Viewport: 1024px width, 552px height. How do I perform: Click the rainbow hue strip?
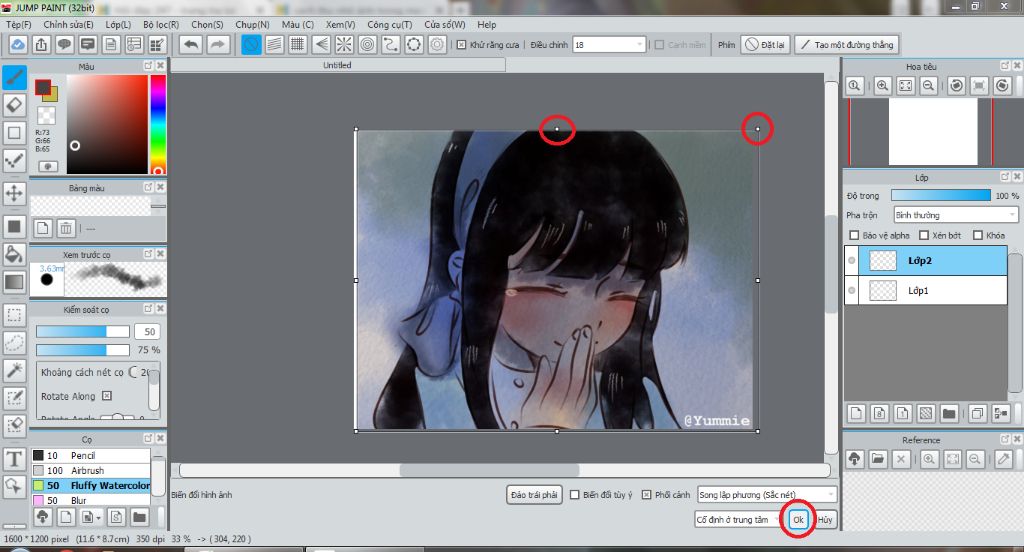pos(158,124)
